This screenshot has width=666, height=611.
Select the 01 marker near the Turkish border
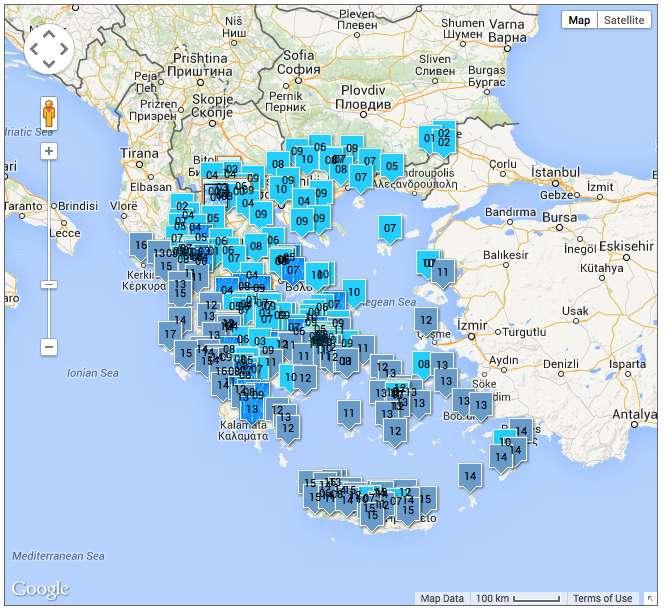tap(427, 139)
